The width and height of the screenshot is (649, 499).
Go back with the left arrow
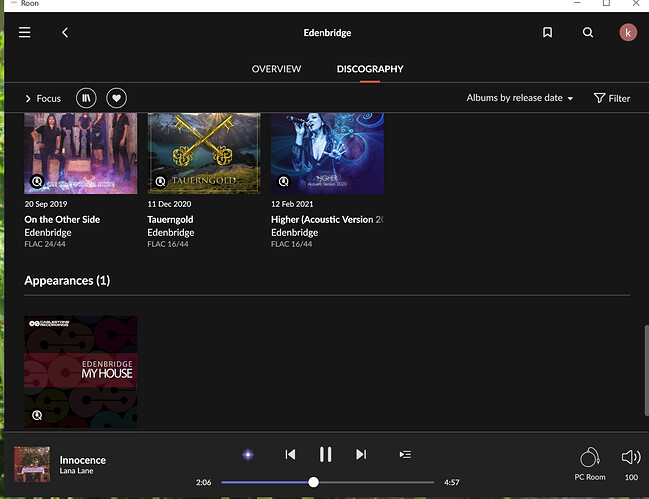coord(65,32)
